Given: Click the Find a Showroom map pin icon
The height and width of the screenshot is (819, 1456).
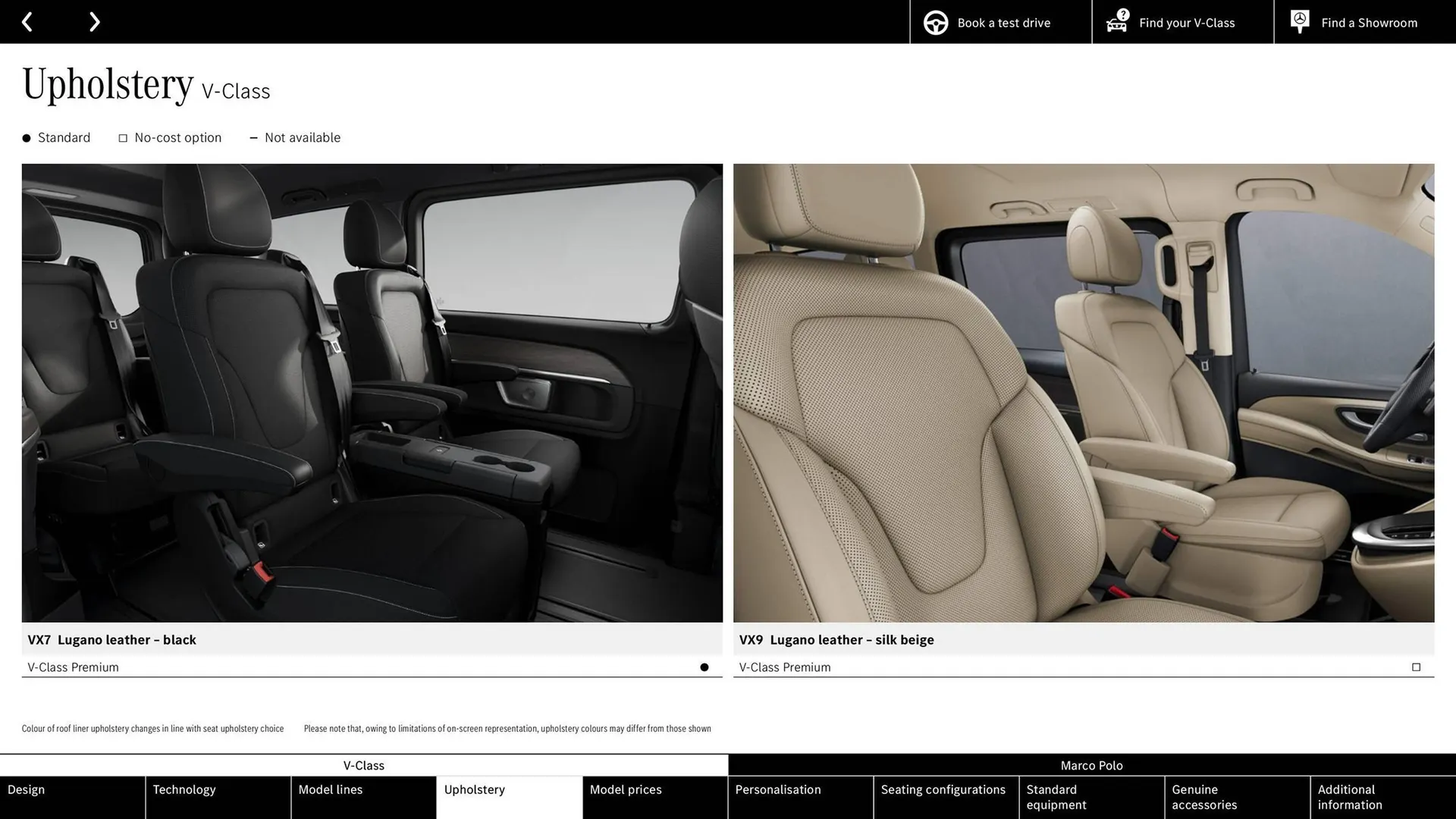Looking at the screenshot, I should tap(1299, 21).
